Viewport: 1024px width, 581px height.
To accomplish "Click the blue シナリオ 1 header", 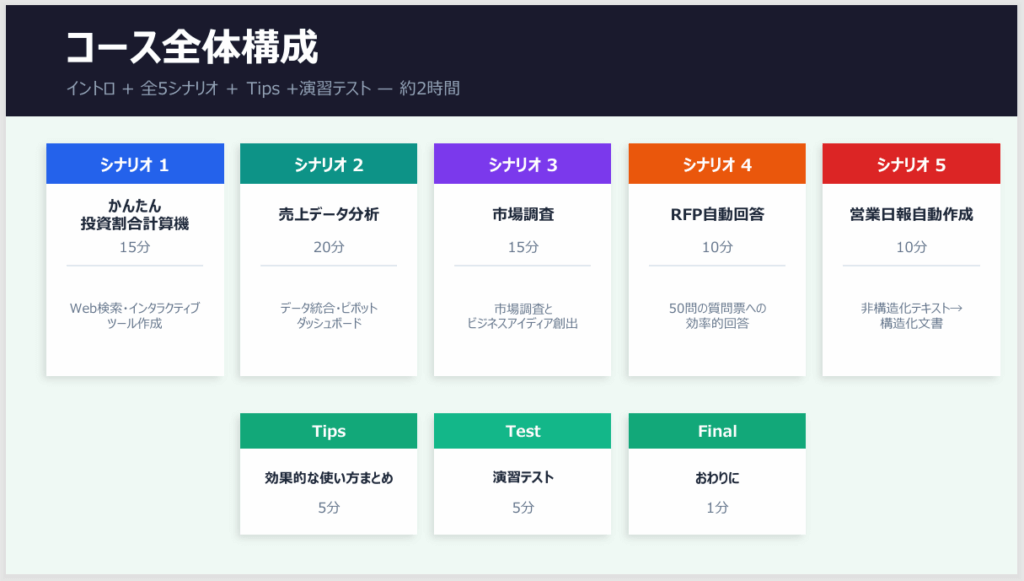I will point(135,165).
